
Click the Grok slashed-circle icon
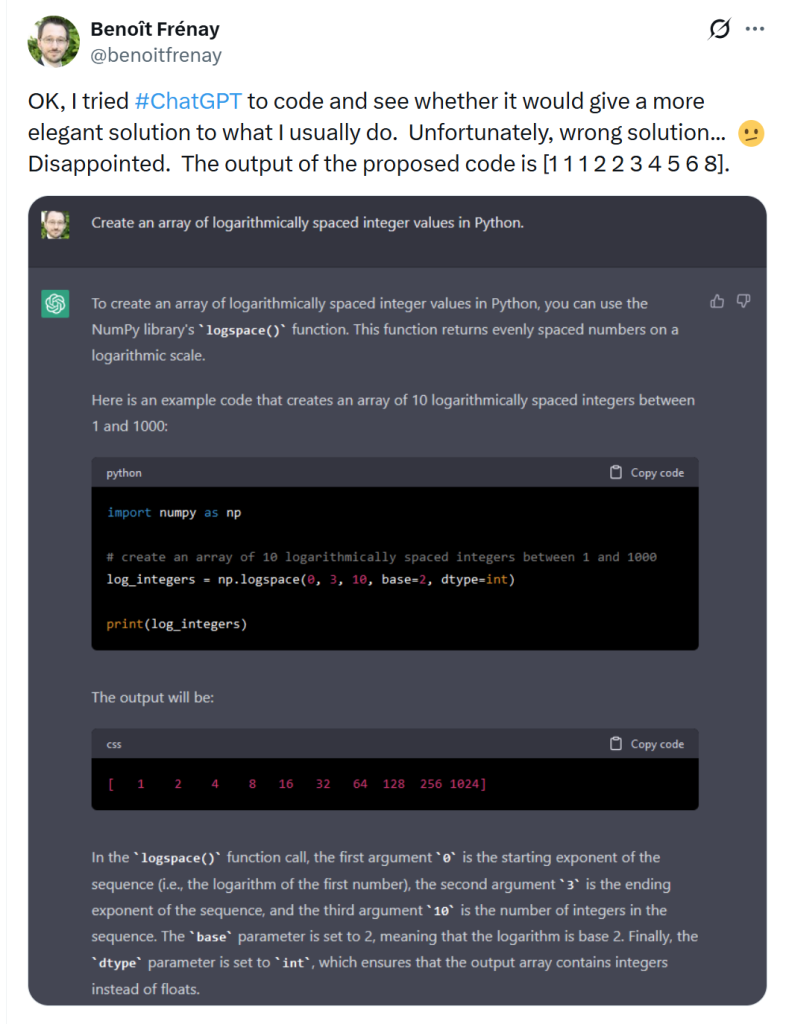tap(719, 30)
